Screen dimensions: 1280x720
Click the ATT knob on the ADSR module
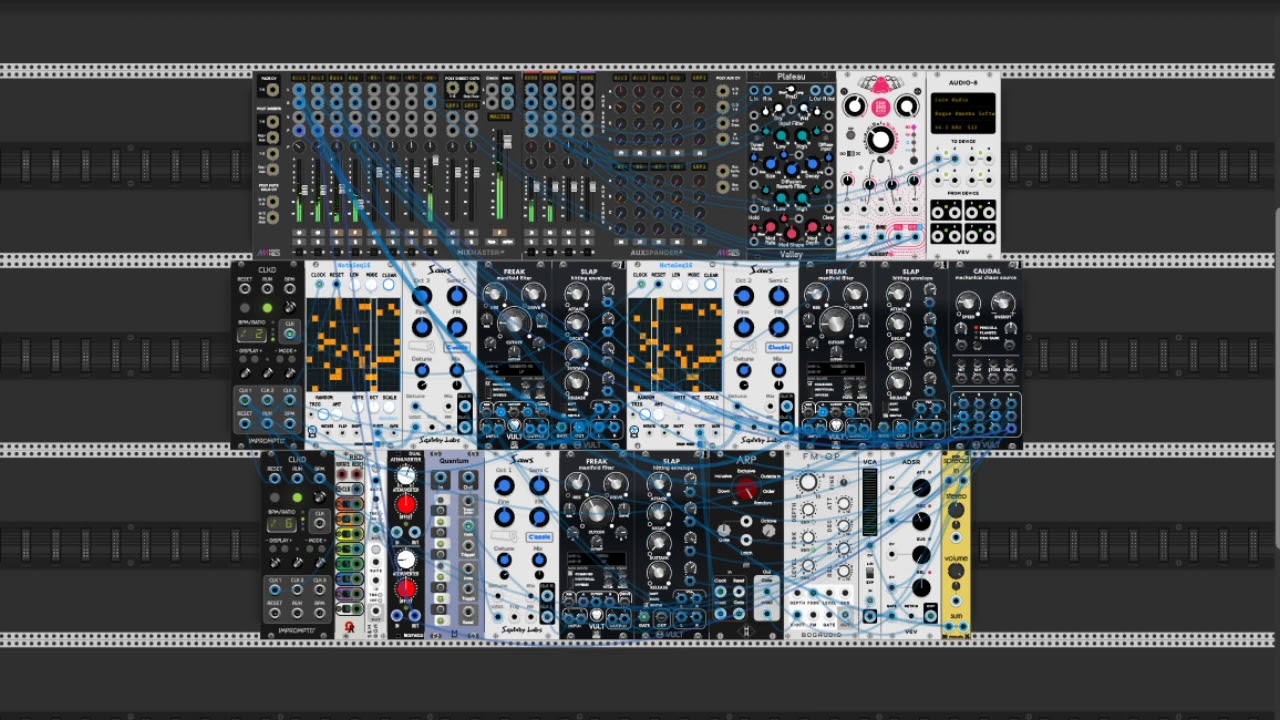click(x=920, y=489)
